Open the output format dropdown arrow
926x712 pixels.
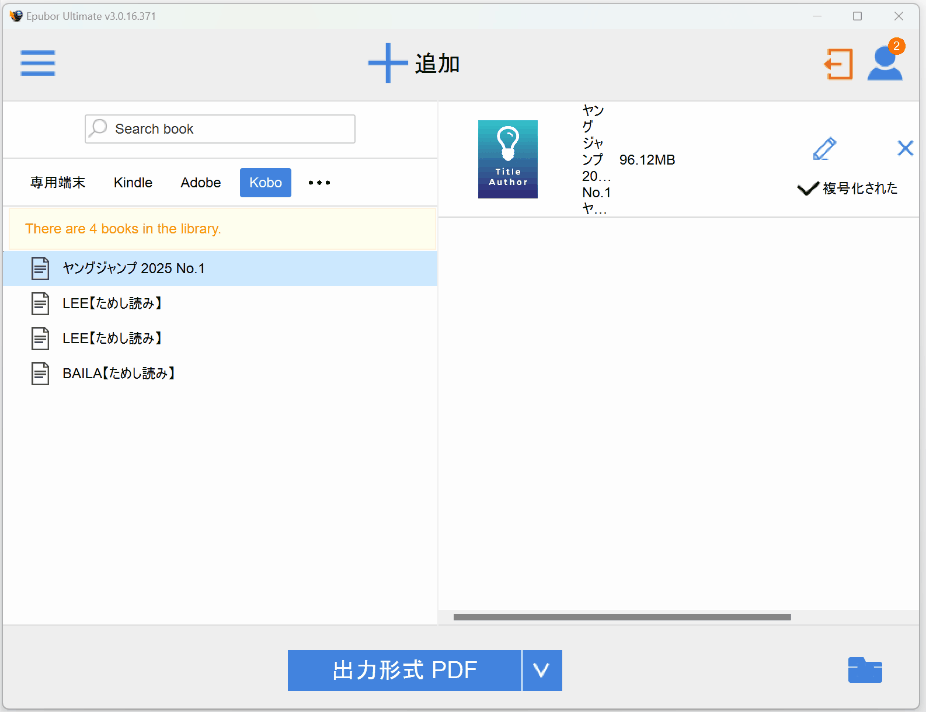tap(542, 670)
